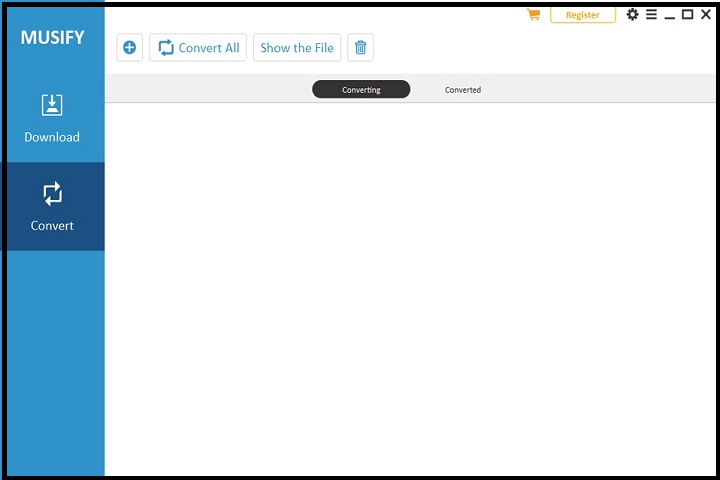Click the Show the File button
720x480 pixels.
[x=297, y=48]
